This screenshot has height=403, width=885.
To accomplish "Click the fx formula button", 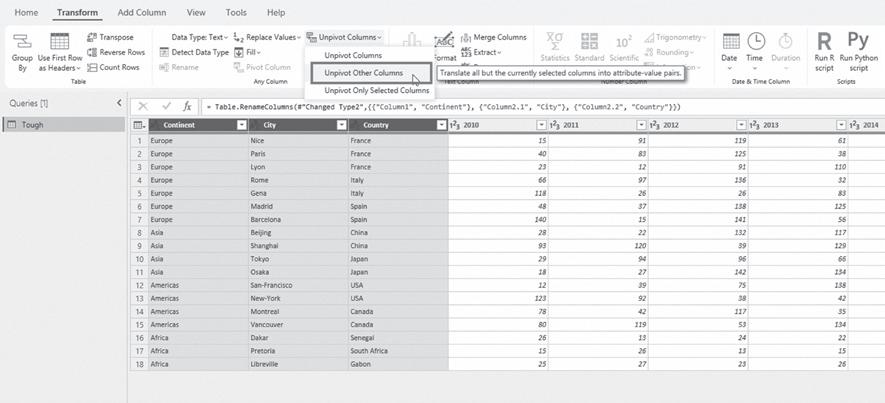I will pos(187,106).
